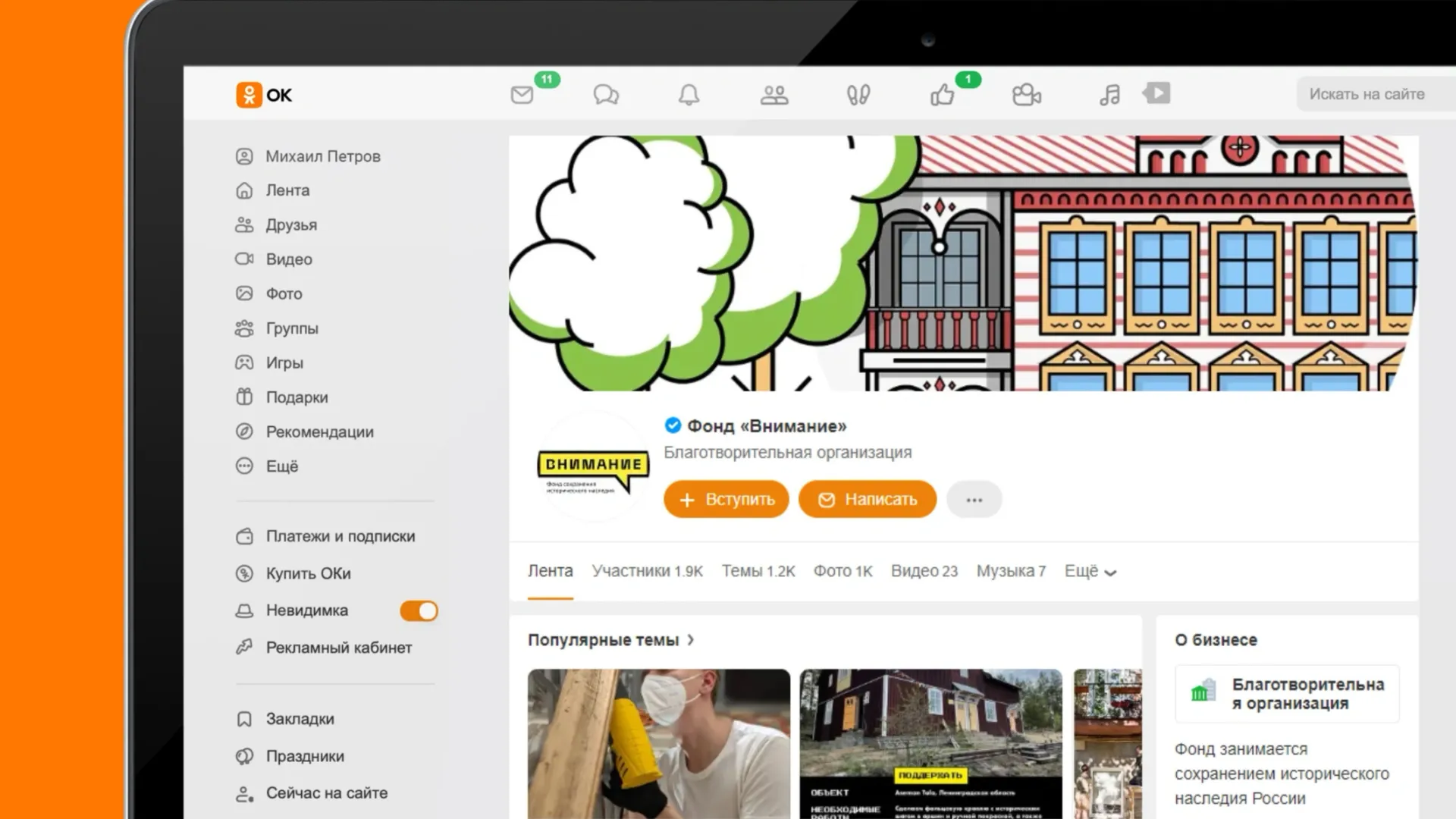Click Благотворительная организация card in О бизнесе
The width and height of the screenshot is (1456, 819).
pos(1288,694)
